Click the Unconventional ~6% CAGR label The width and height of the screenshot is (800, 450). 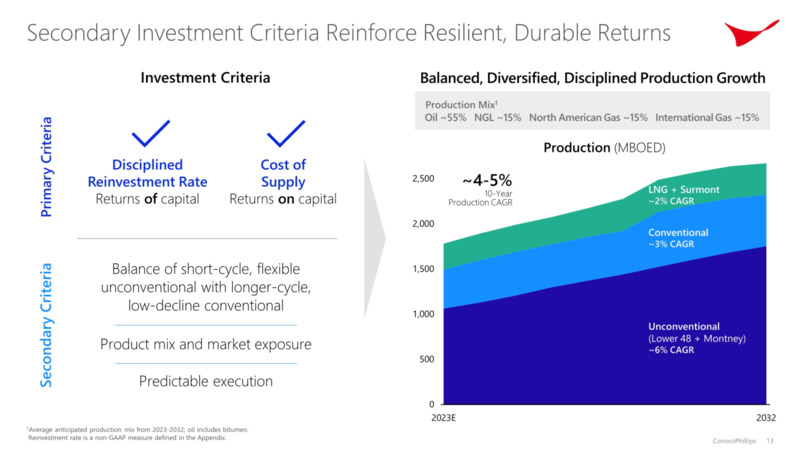[x=697, y=338]
